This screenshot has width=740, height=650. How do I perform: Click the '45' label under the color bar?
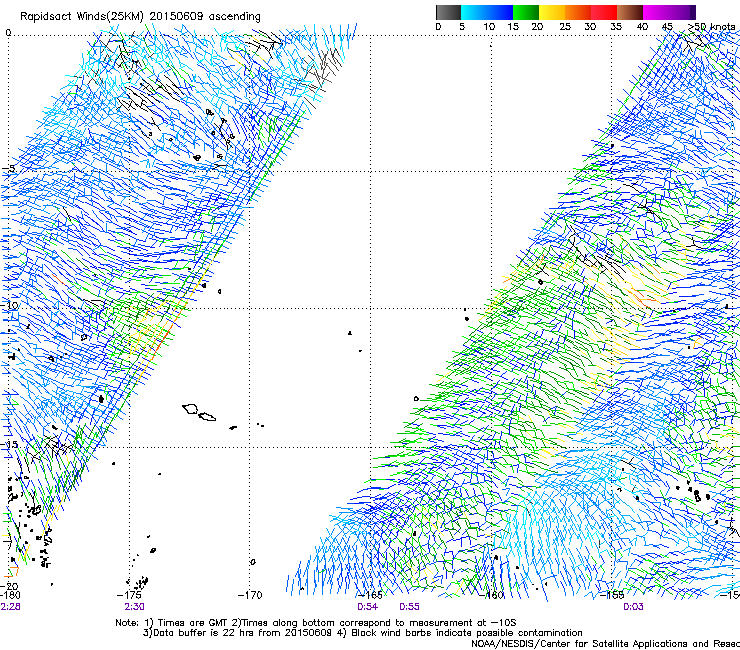coord(667,27)
